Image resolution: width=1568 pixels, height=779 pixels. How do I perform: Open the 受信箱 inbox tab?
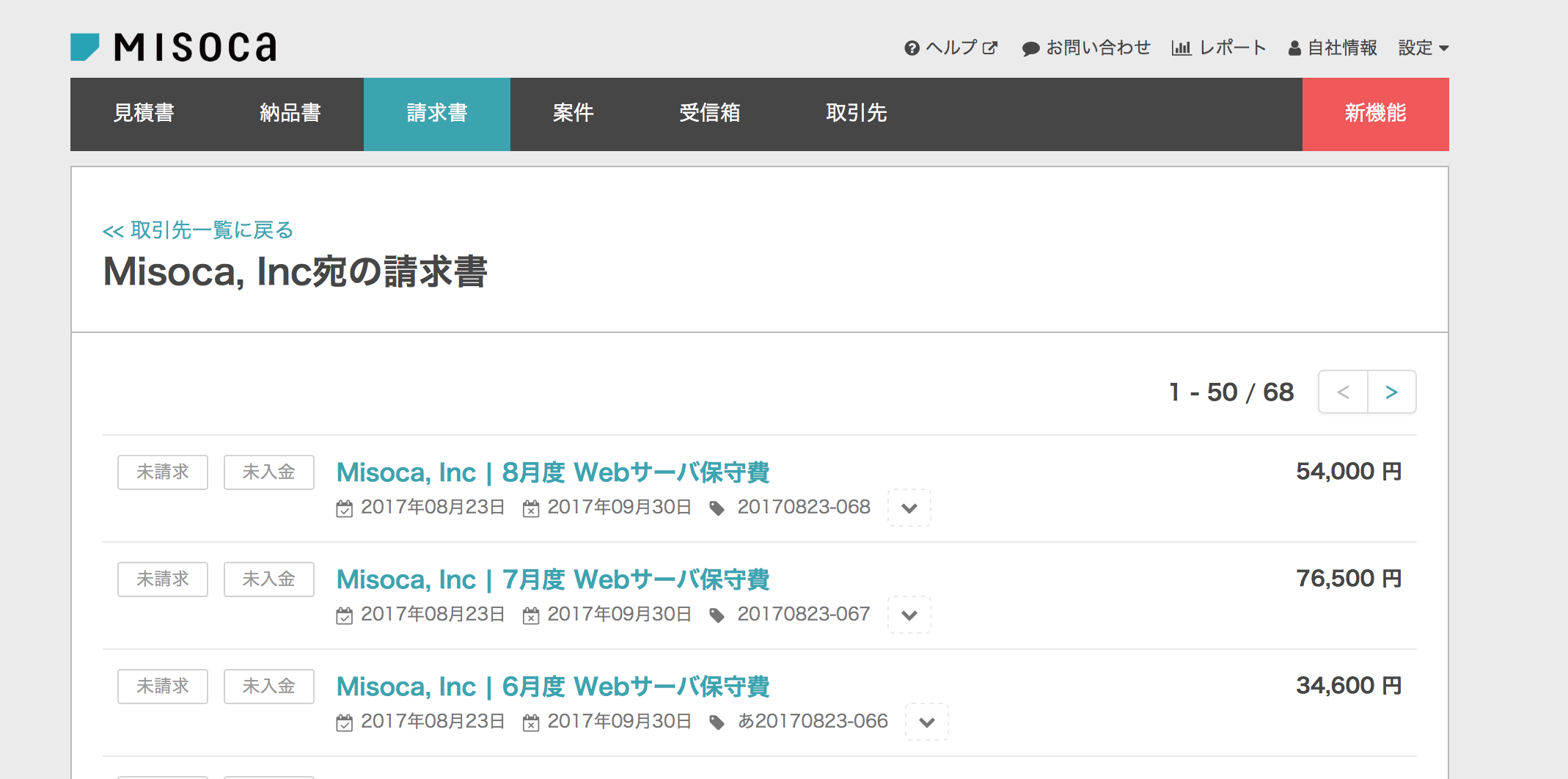coord(710,114)
